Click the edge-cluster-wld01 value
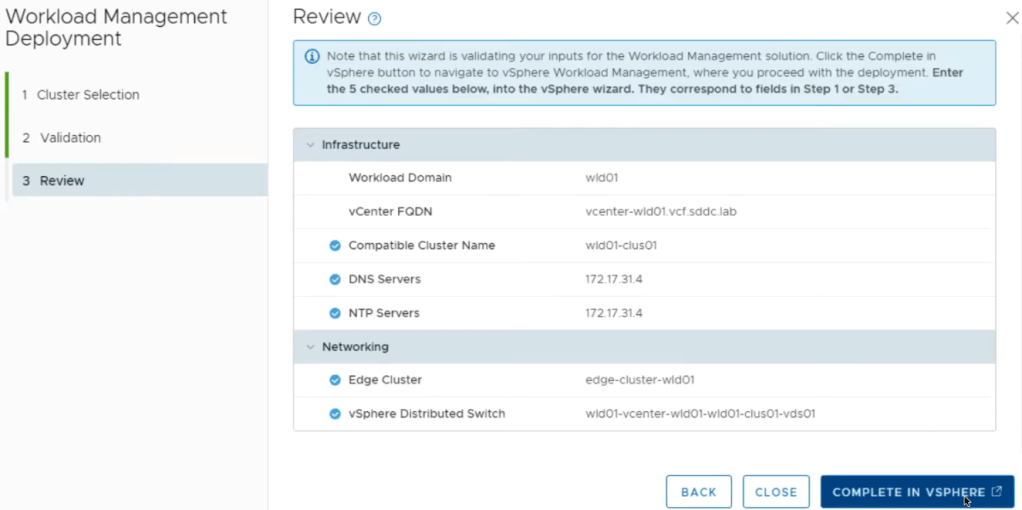 [640, 380]
